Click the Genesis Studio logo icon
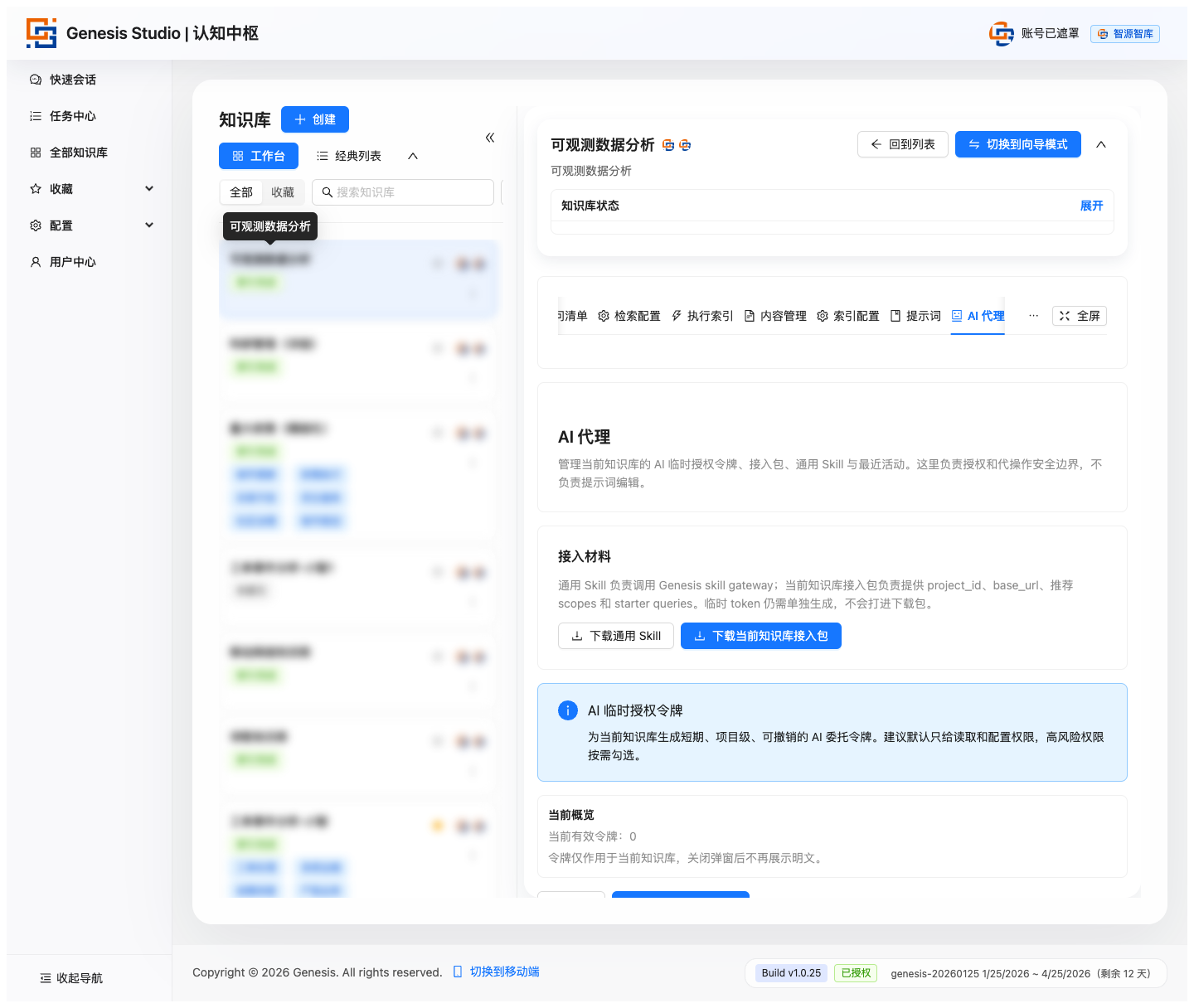 pyautogui.click(x=41, y=33)
